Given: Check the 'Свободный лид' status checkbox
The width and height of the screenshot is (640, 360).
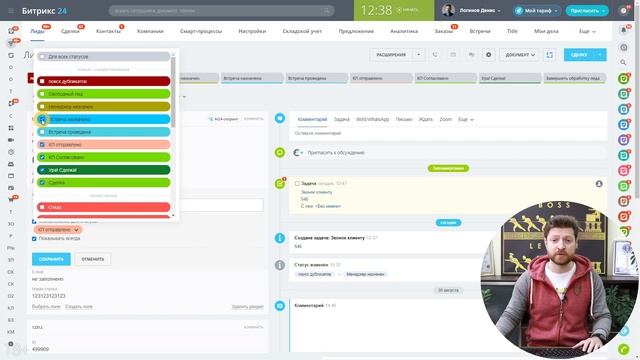Looking at the screenshot, I should click(42, 94).
